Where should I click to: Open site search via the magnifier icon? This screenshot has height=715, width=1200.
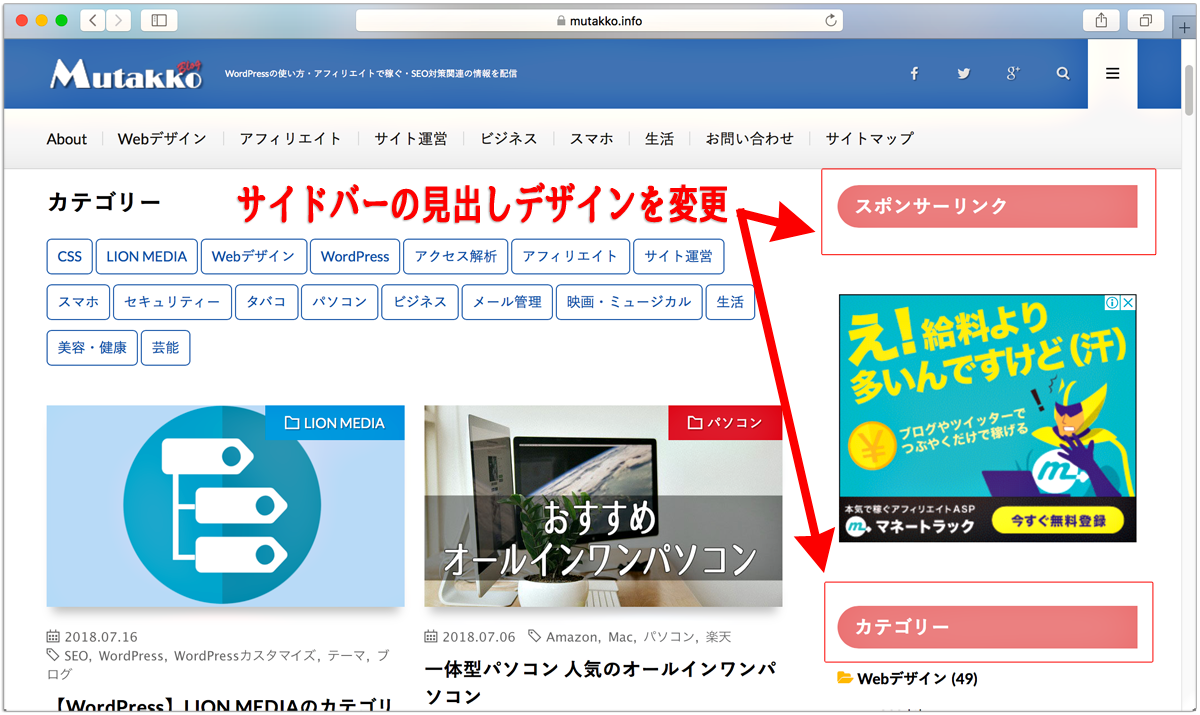[1063, 73]
